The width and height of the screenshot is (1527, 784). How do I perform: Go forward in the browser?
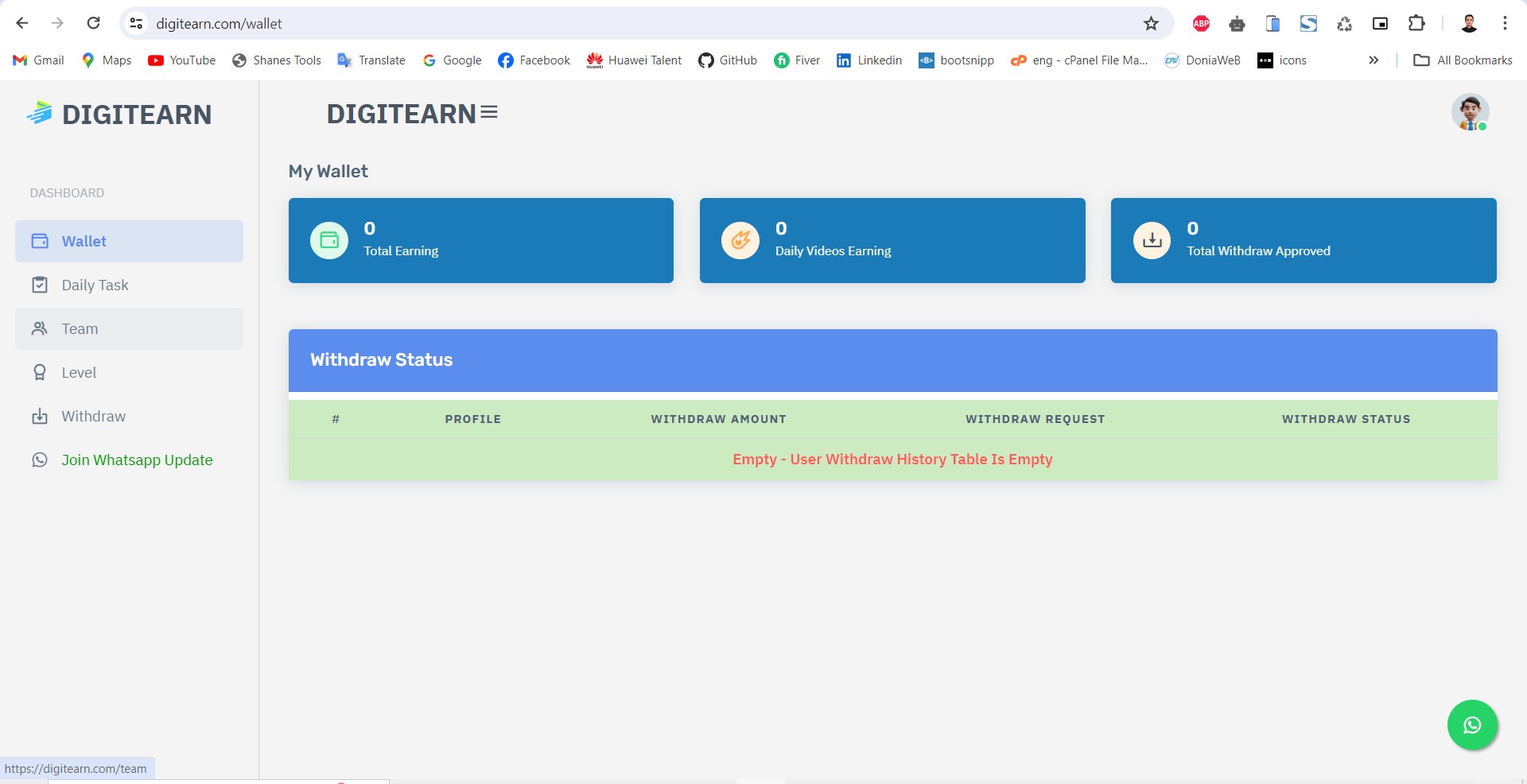click(57, 23)
